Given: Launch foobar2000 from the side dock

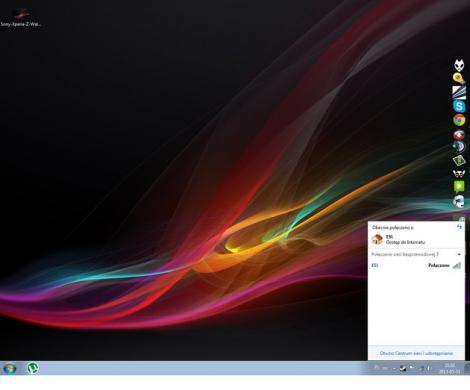Looking at the screenshot, I should click(459, 65).
